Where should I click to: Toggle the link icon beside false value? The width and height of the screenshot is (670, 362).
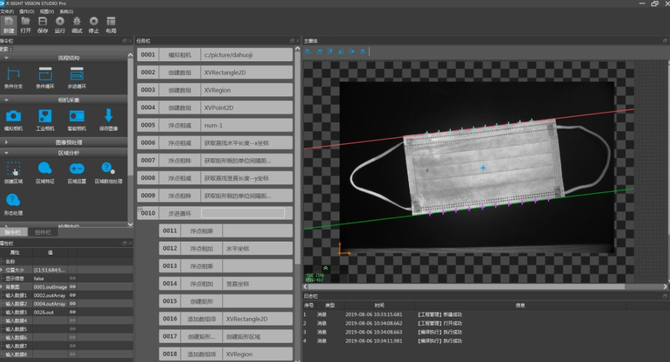73,279
